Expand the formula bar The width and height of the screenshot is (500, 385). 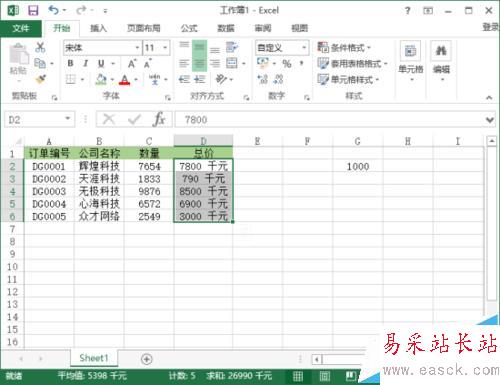coord(490,120)
